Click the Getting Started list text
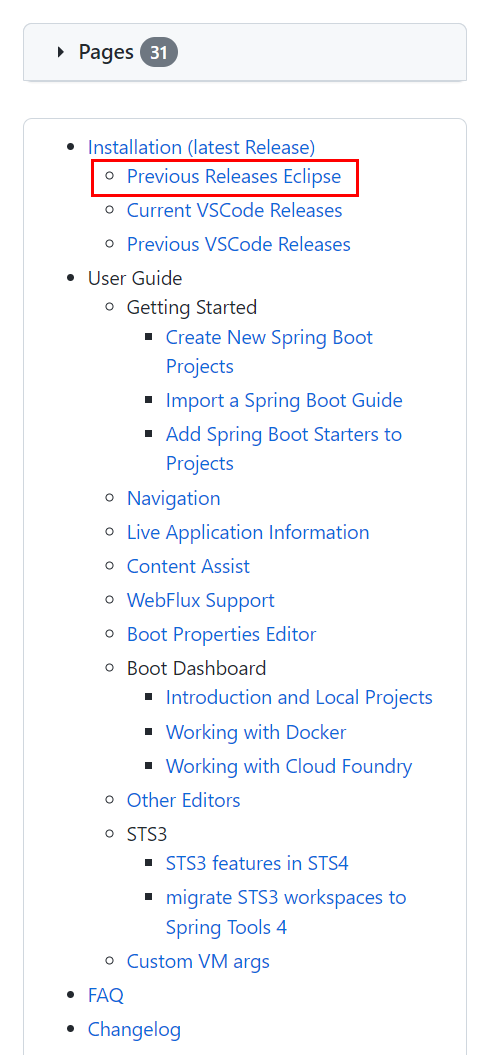 (x=192, y=307)
